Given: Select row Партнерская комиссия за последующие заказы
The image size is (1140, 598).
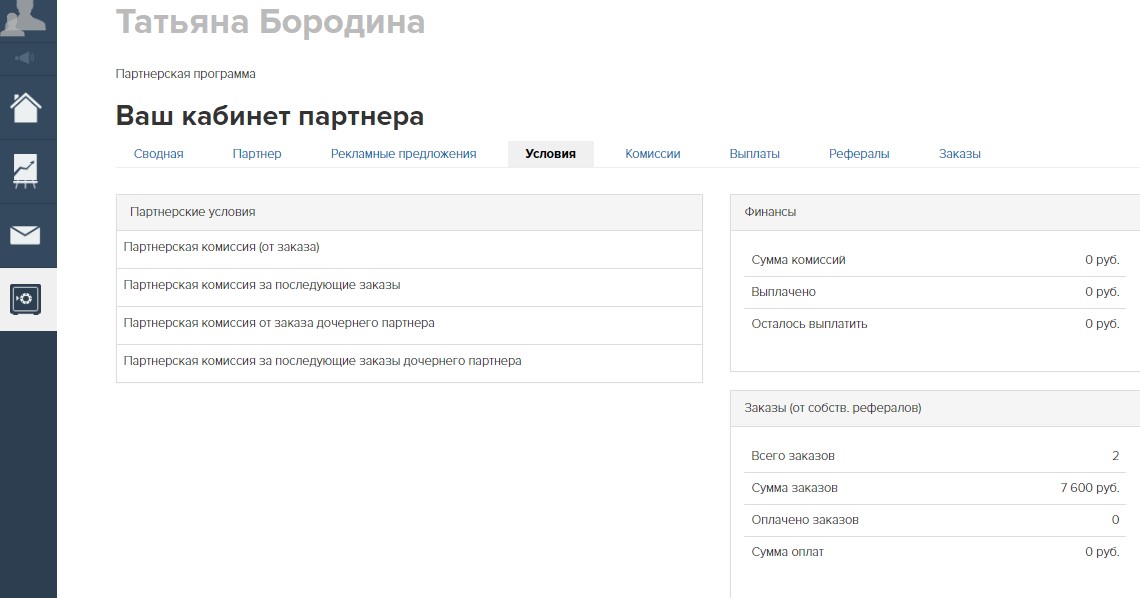Looking at the screenshot, I should [409, 285].
